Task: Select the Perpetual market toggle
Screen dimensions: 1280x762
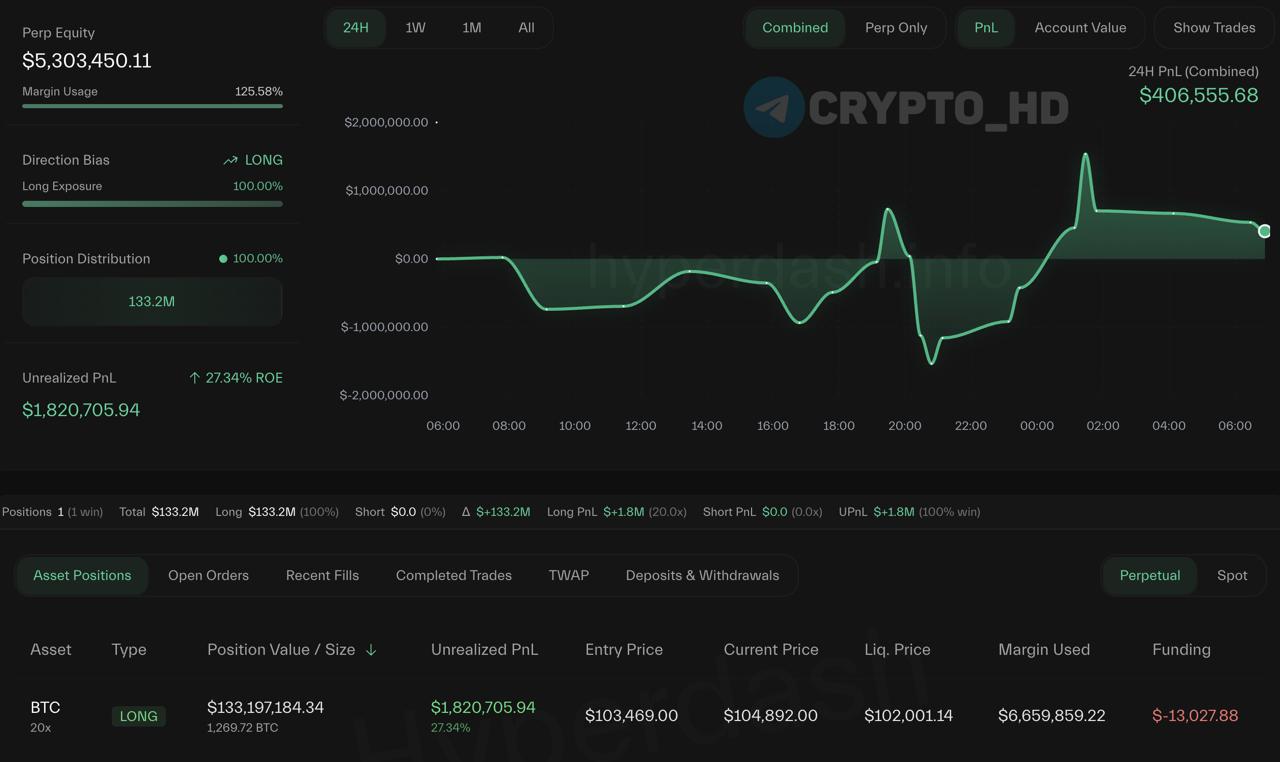Action: pos(1150,575)
